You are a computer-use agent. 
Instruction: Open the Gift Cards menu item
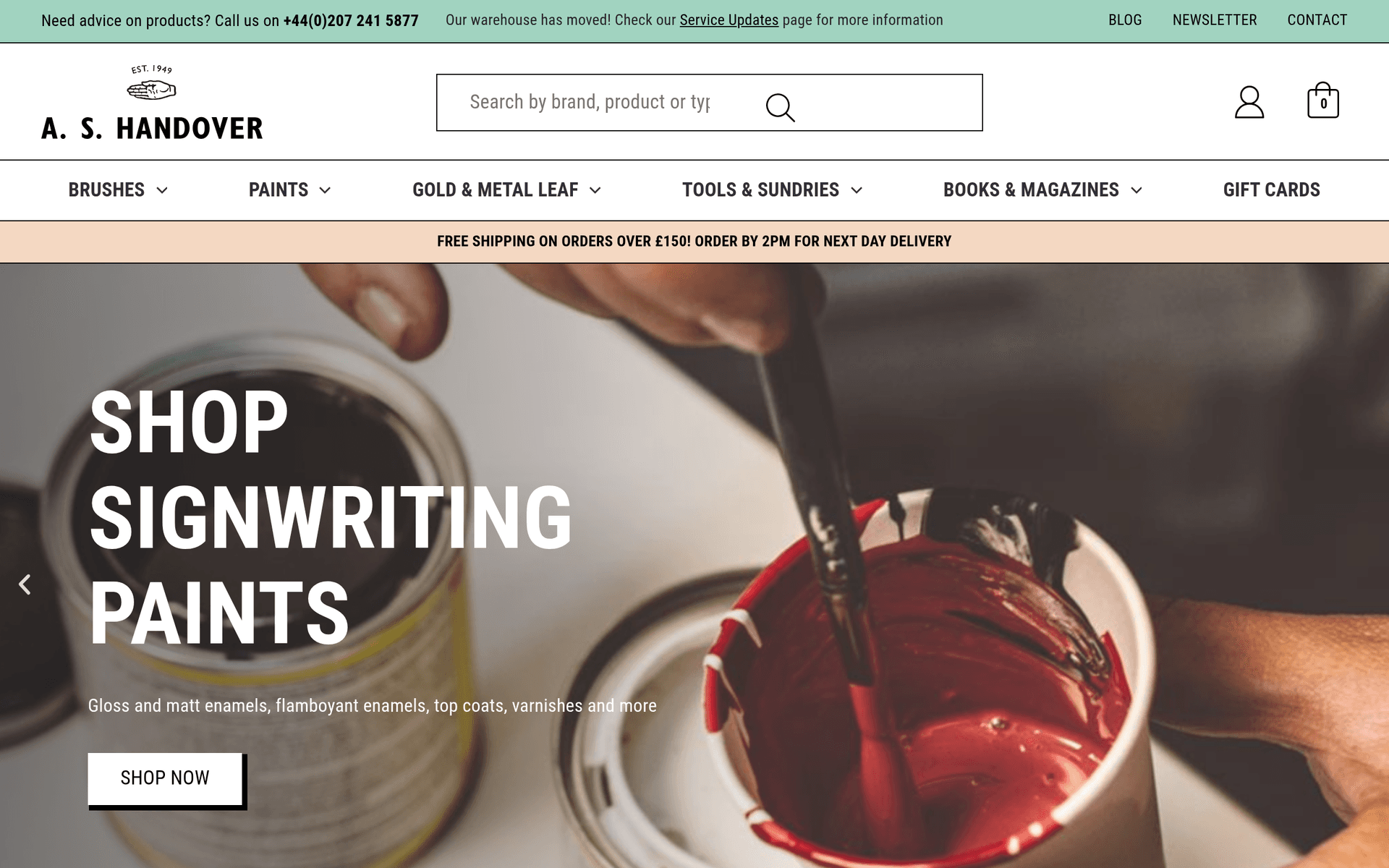(1271, 190)
